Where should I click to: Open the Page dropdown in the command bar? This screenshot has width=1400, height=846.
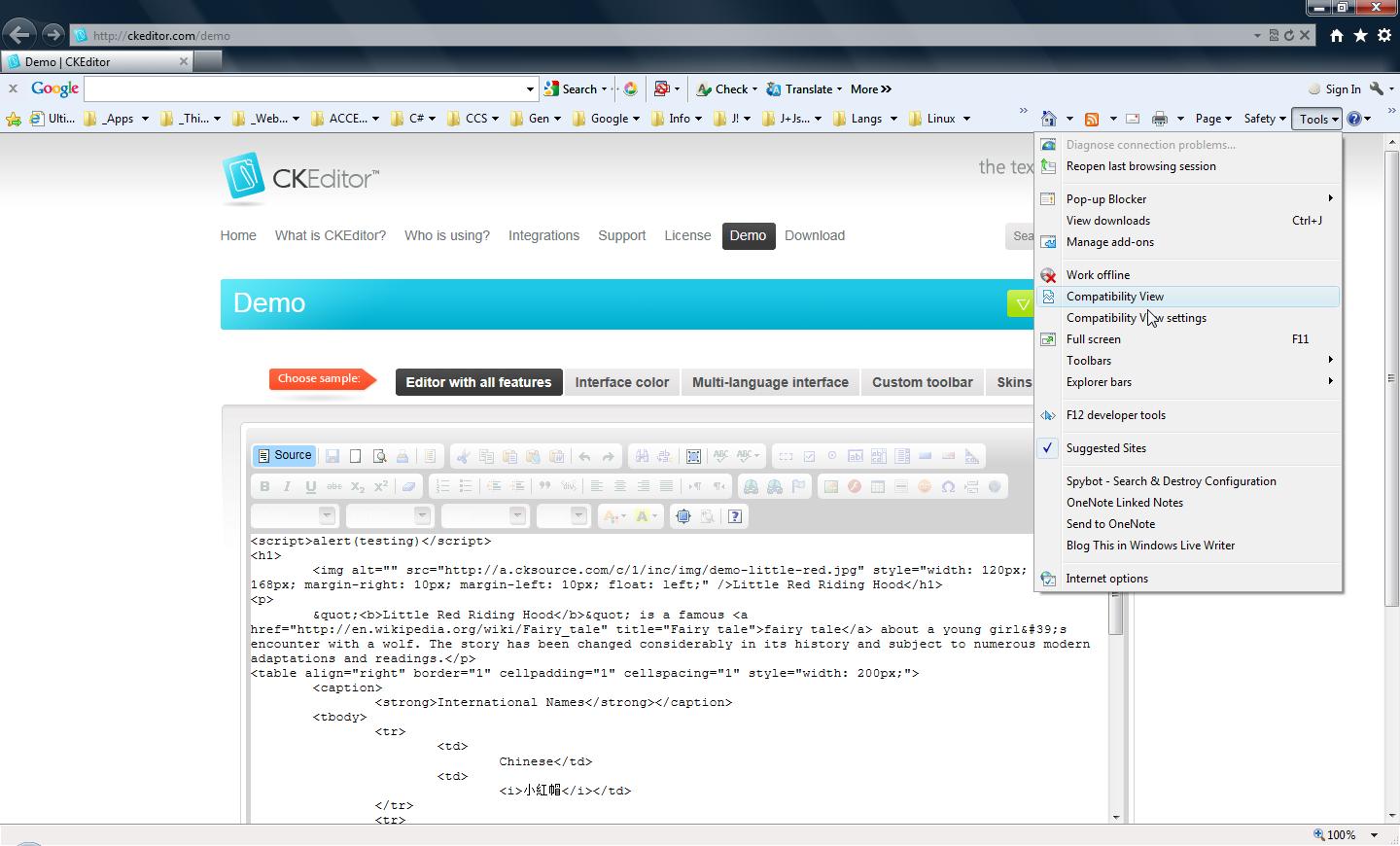point(1212,119)
